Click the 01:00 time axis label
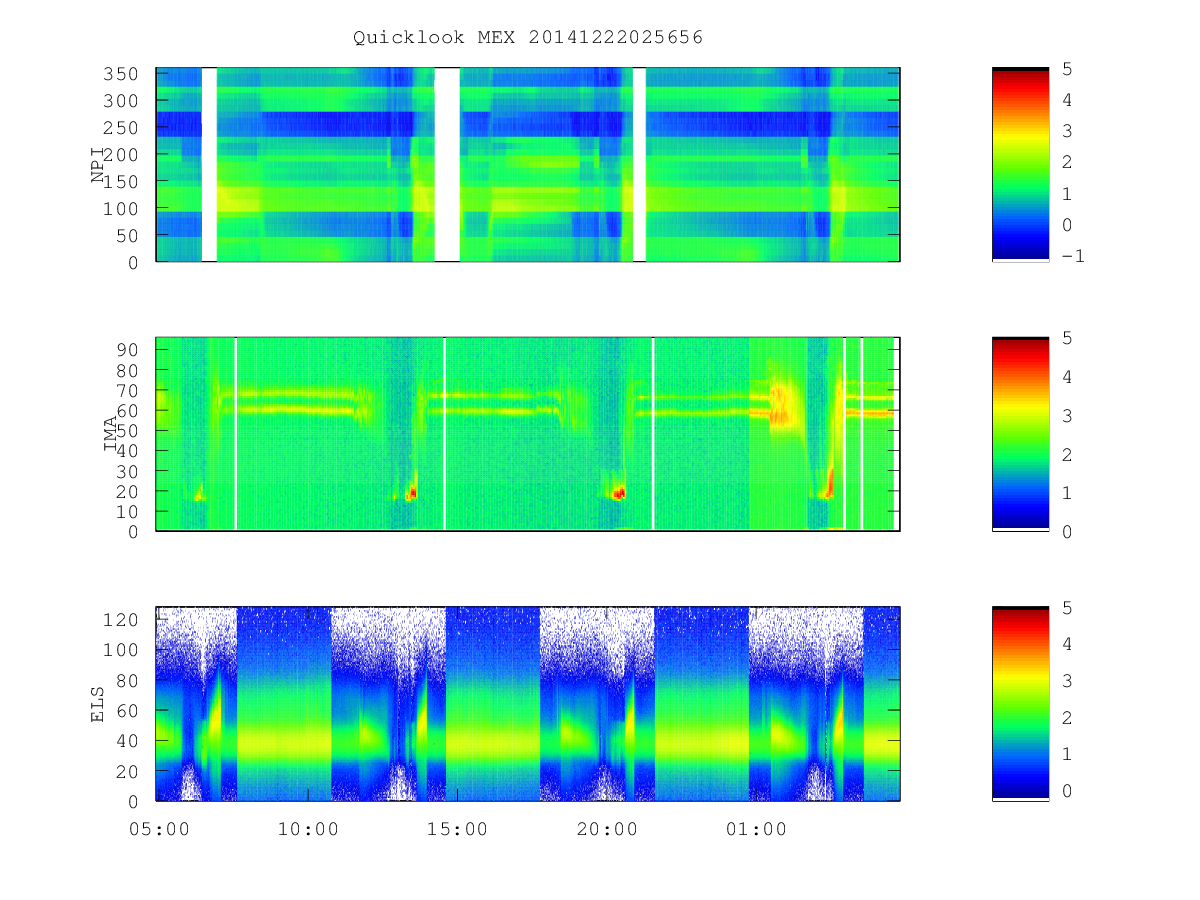 (755, 829)
